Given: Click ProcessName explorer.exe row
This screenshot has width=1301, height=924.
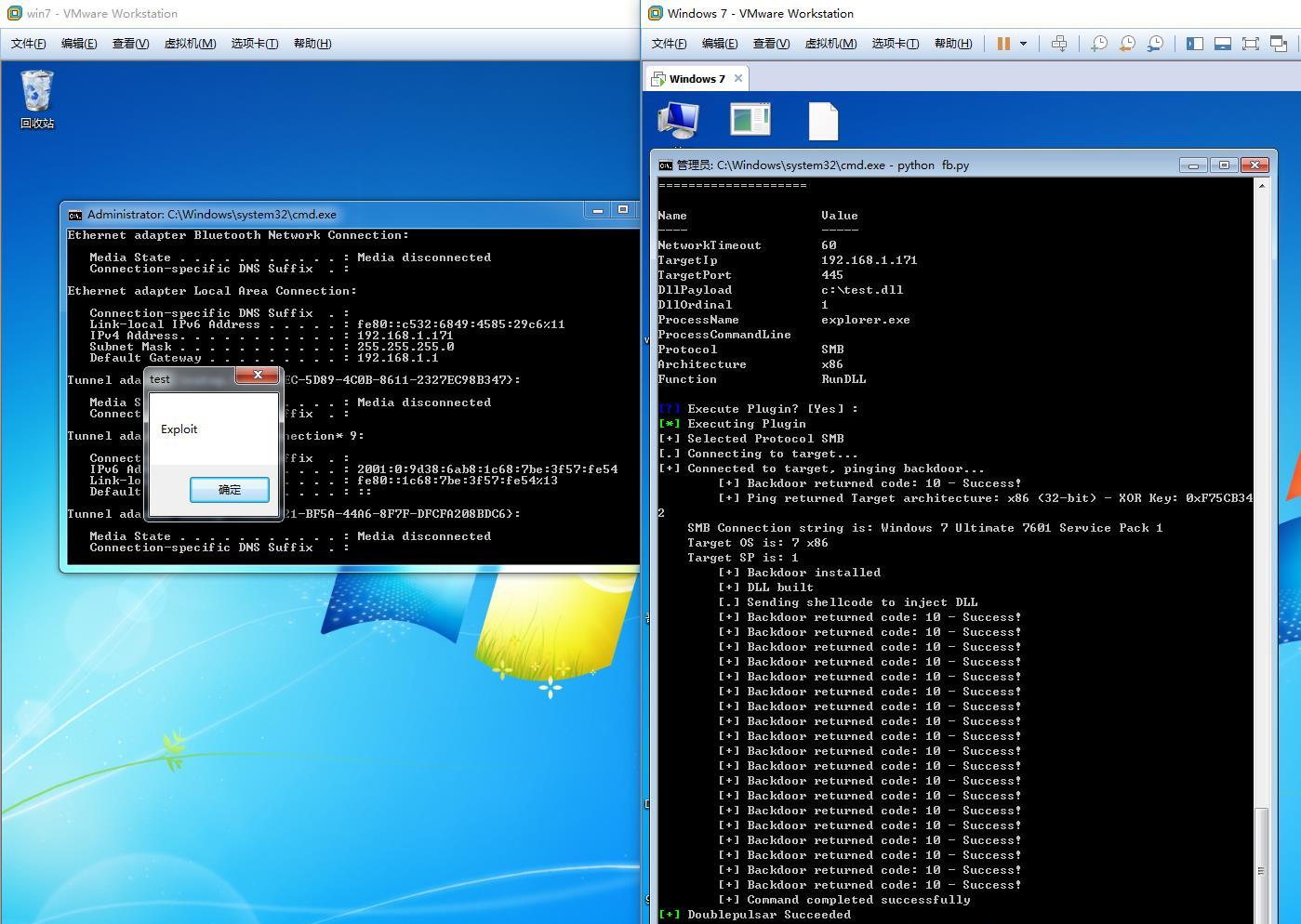Looking at the screenshot, I should click(784, 320).
